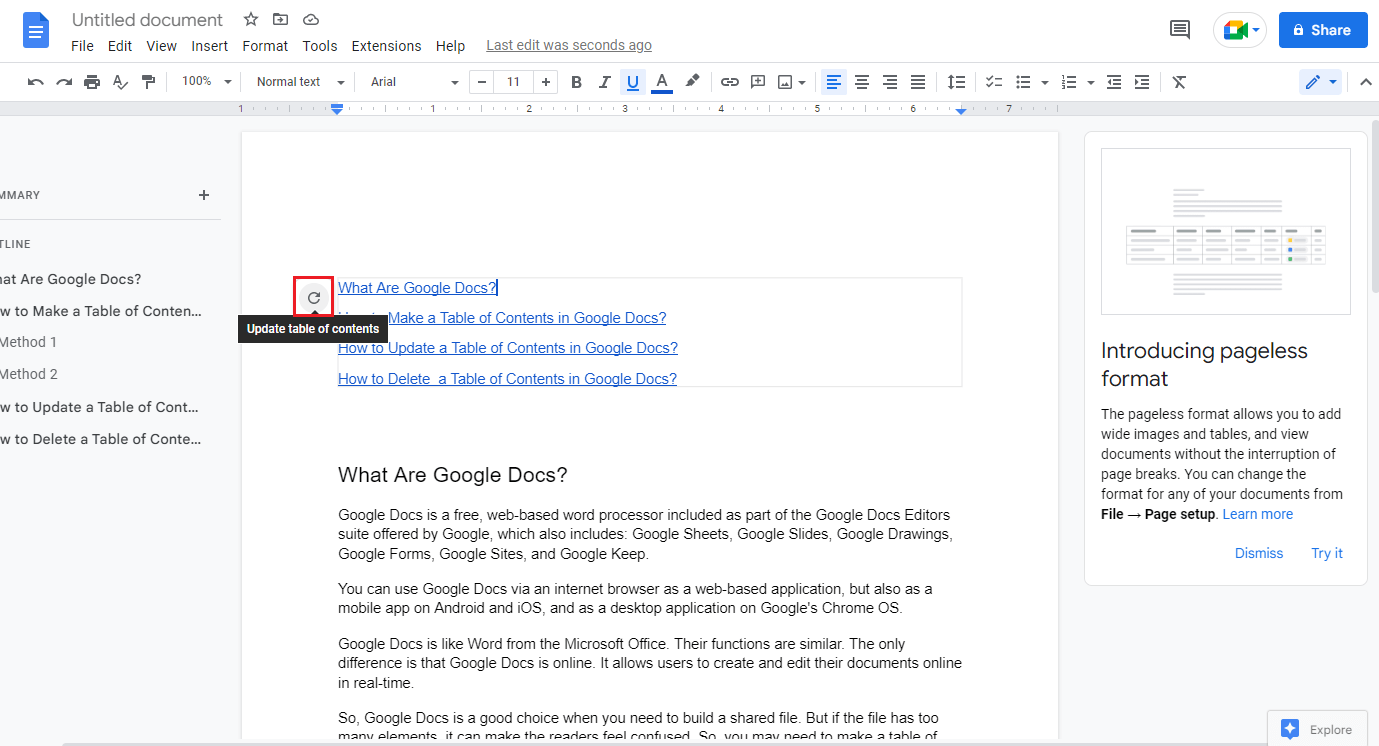Screen dimensions: 1379x746
Task: Add a summary with the plus icon
Action: (204, 195)
